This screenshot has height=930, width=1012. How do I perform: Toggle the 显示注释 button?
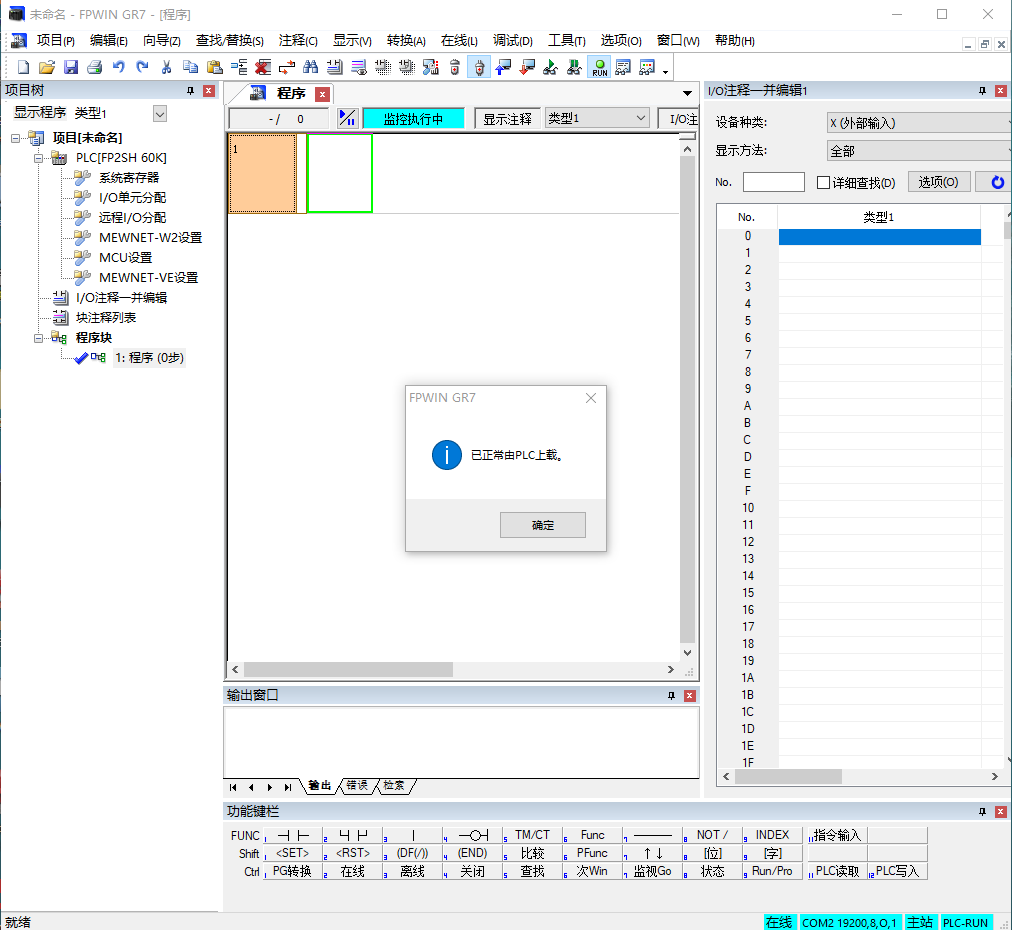click(507, 119)
